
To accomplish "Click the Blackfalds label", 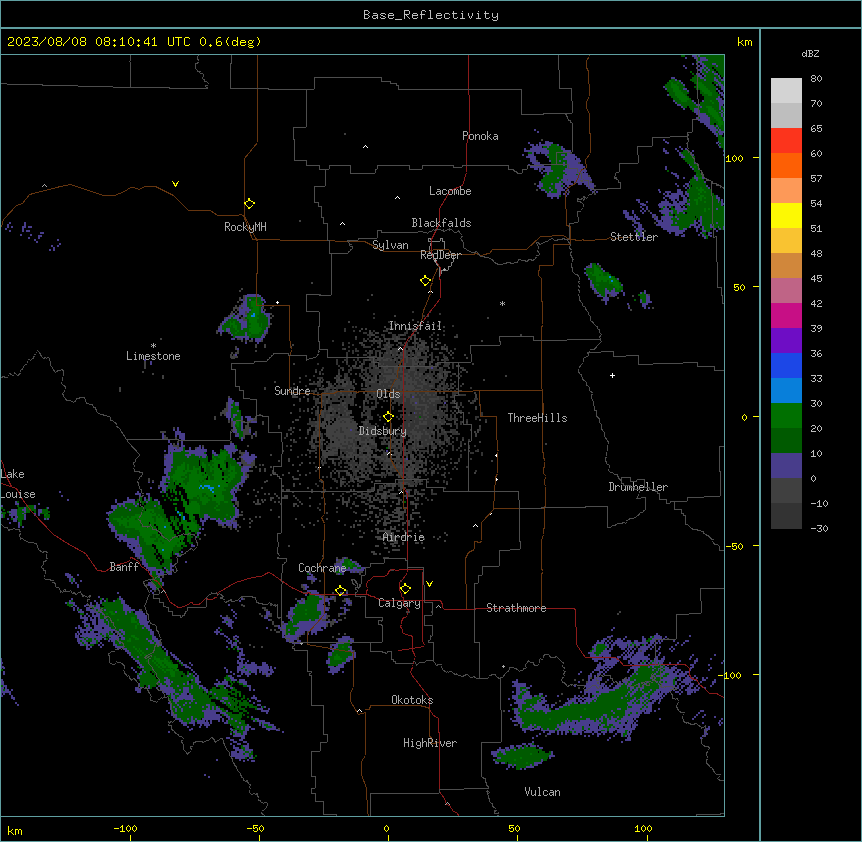I will click(x=441, y=223).
